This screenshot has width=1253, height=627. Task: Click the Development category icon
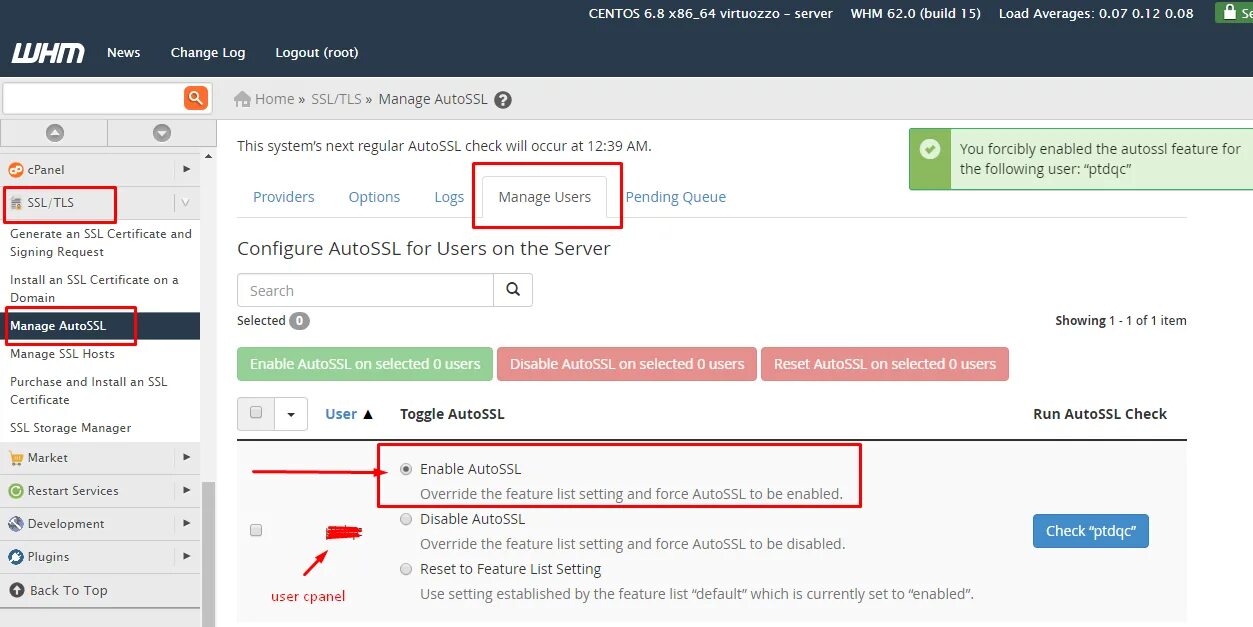[16, 524]
